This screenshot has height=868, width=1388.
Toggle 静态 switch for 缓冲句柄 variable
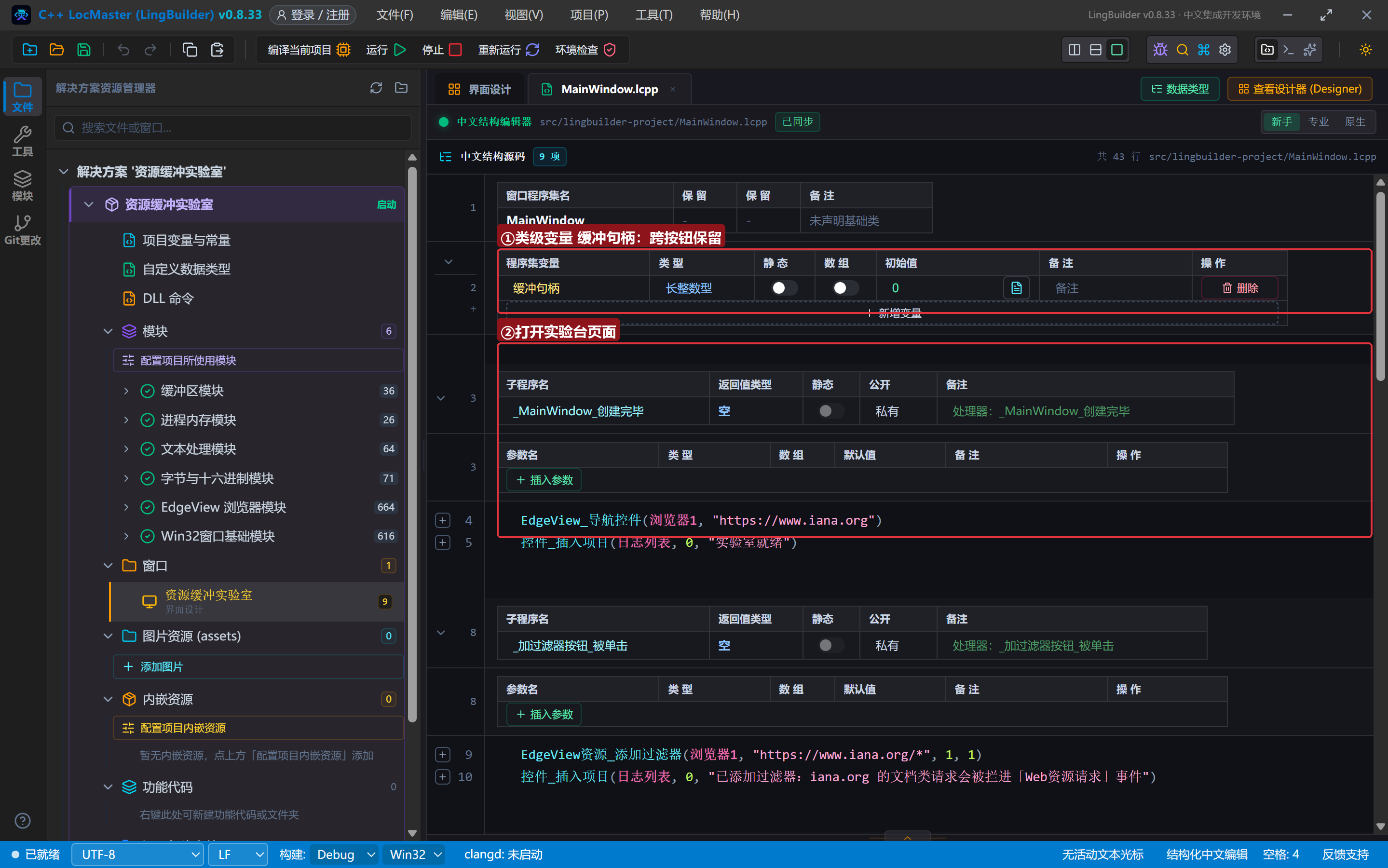784,287
